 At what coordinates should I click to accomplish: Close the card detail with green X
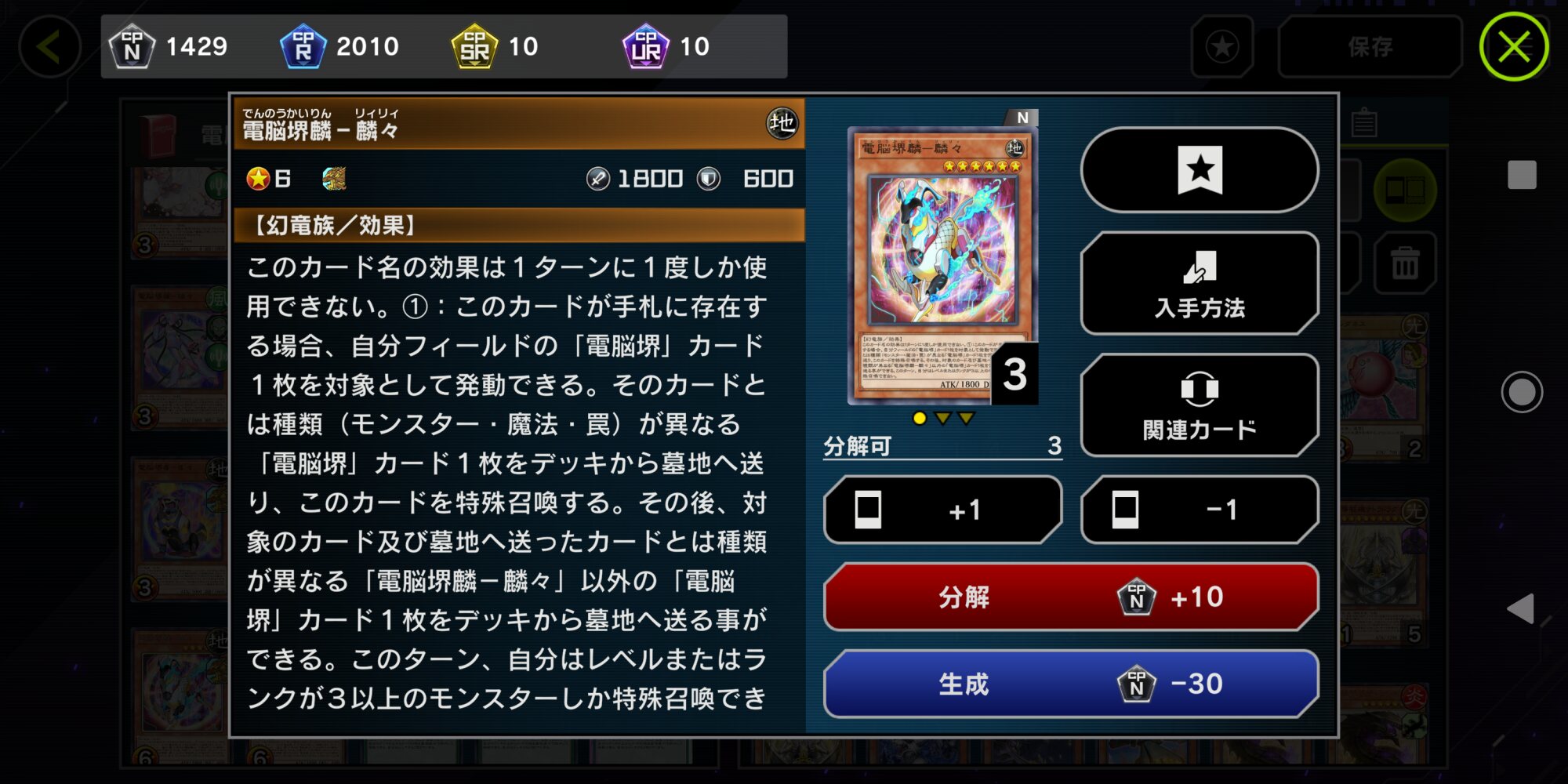[x=1514, y=47]
